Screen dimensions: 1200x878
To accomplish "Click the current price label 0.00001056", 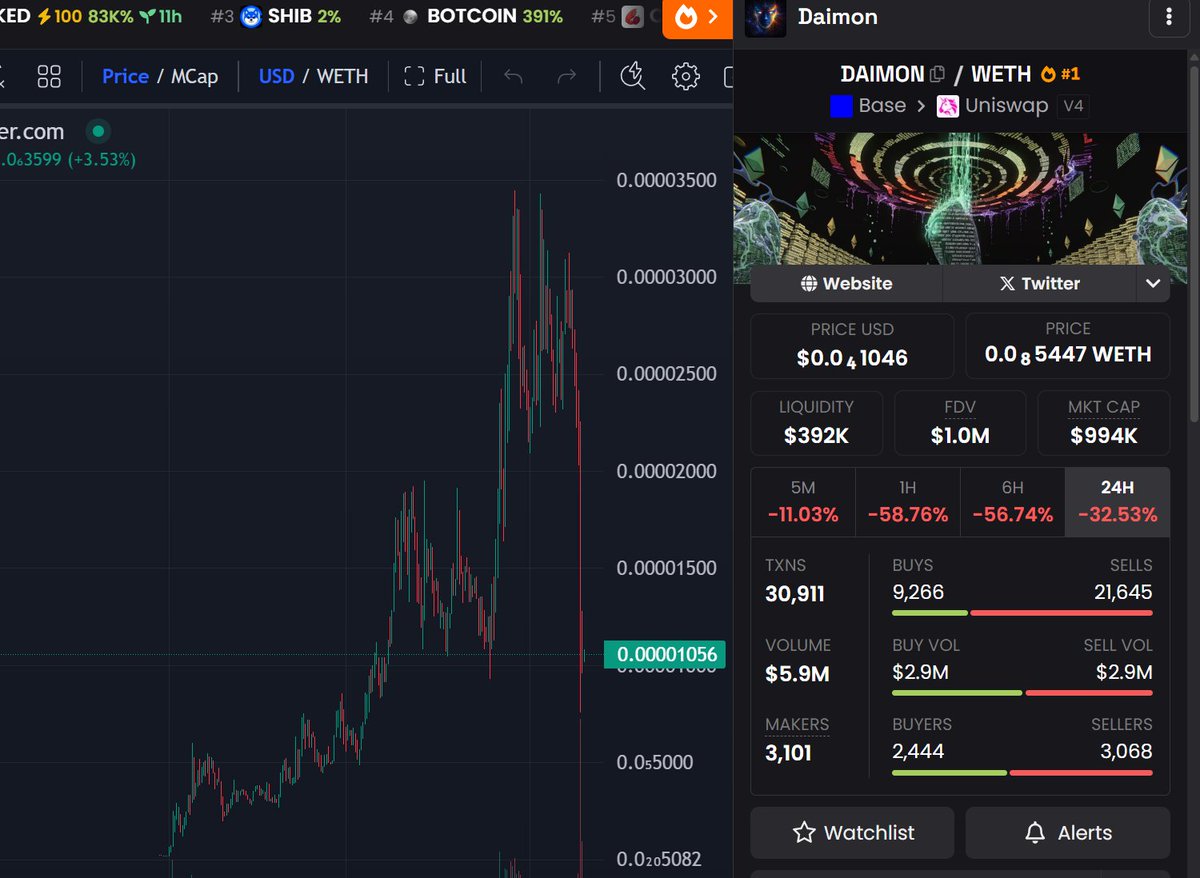I will [666, 655].
